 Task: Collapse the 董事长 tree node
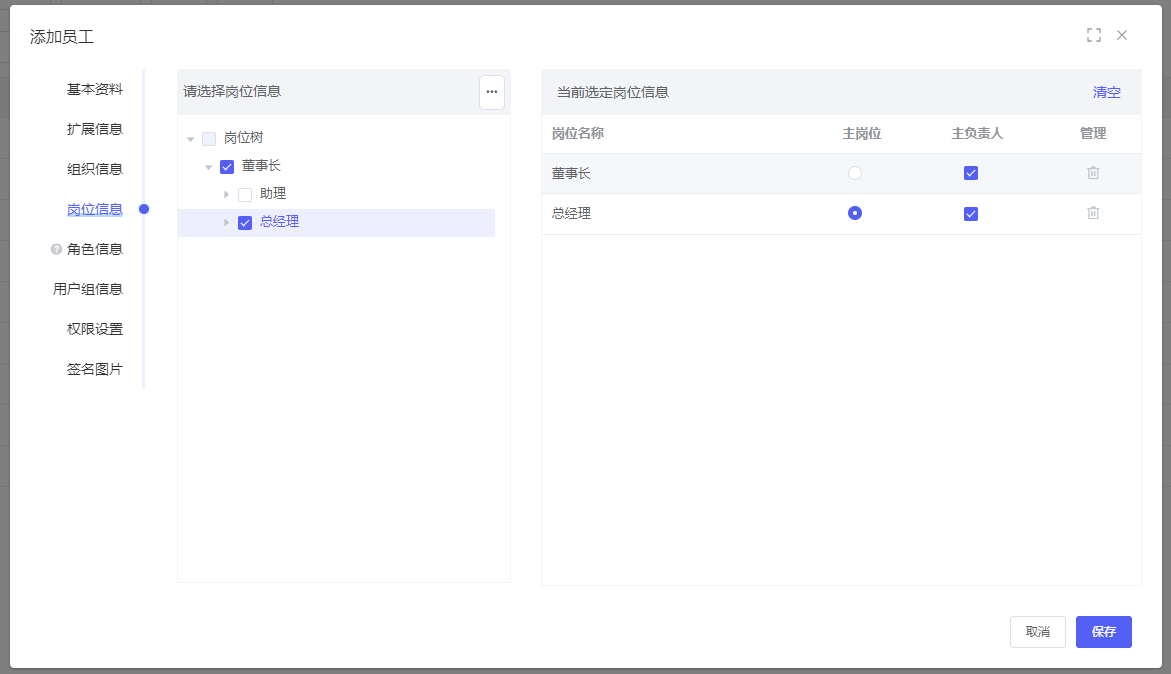coord(208,167)
